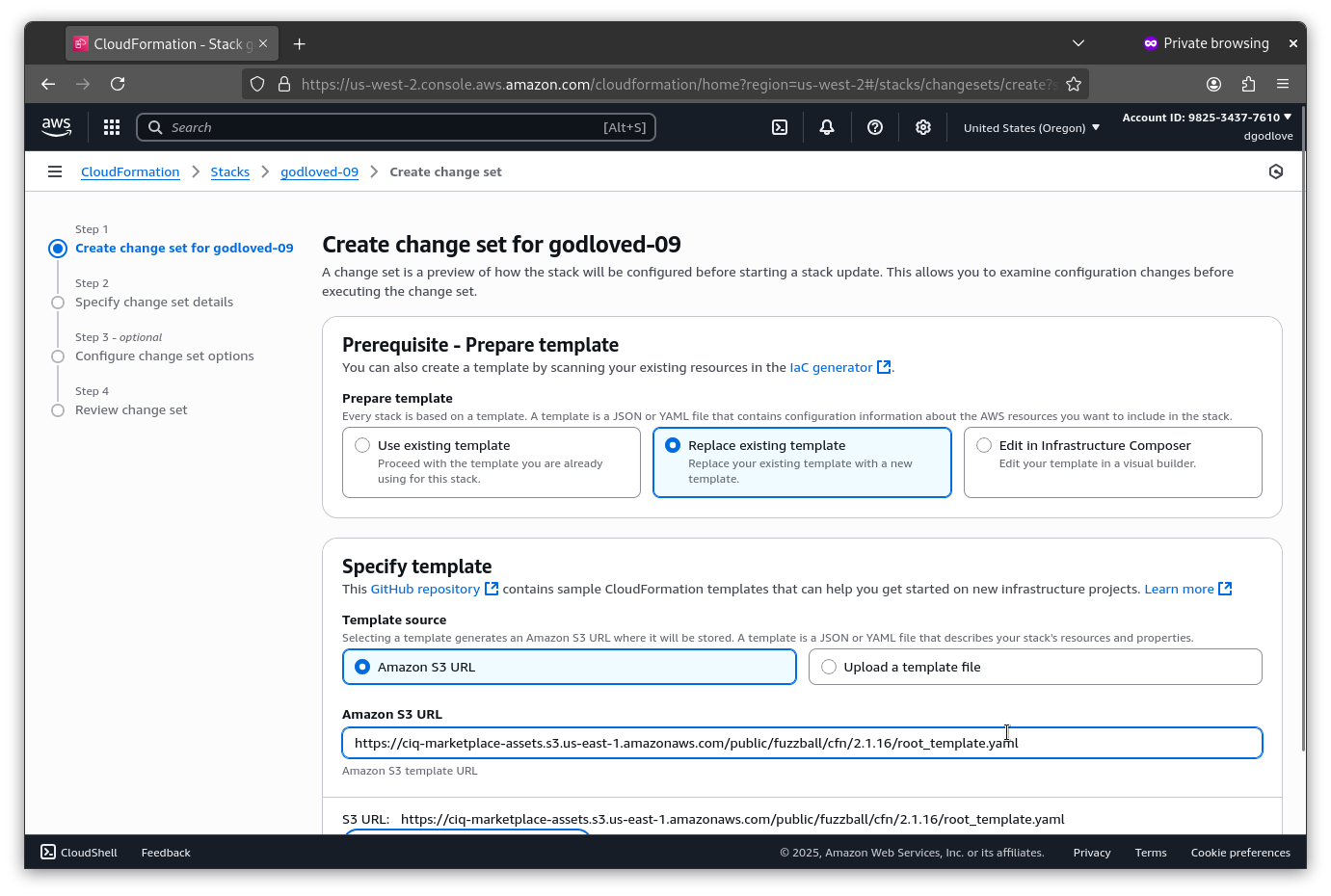This screenshot has width=1331, height=896.
Task: Choose Edit in Infrastructure Composer
Action: [x=983, y=444]
